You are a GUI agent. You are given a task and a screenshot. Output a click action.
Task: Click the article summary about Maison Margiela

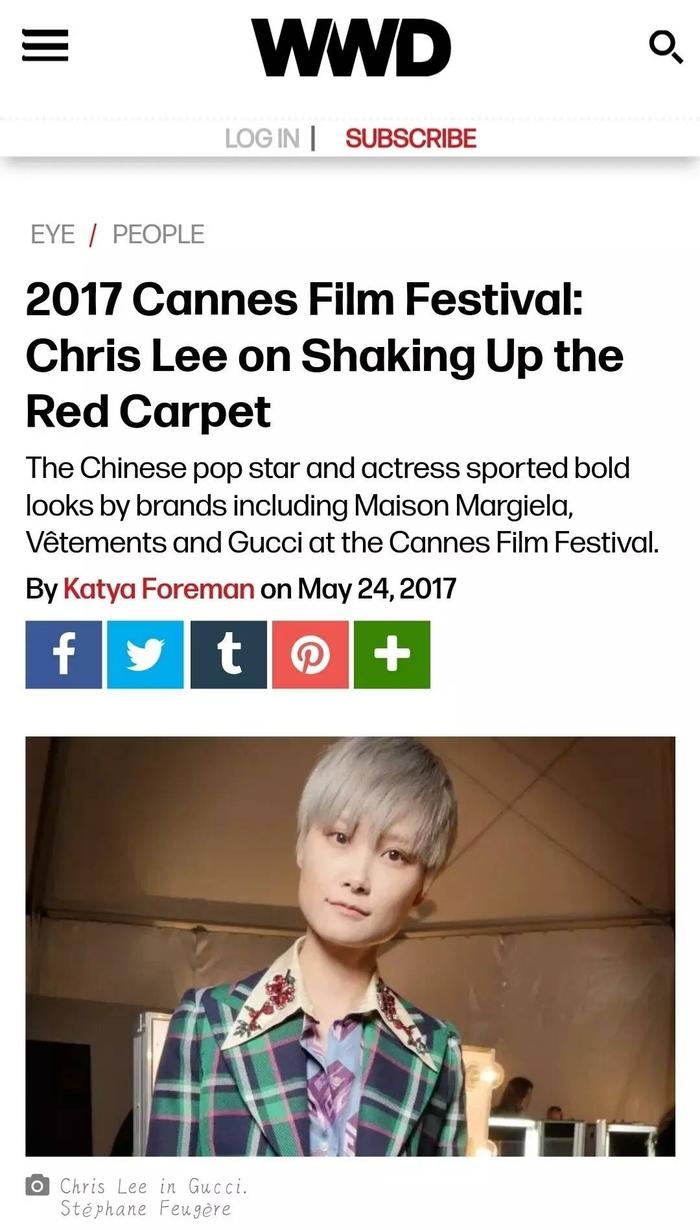tap(343, 506)
